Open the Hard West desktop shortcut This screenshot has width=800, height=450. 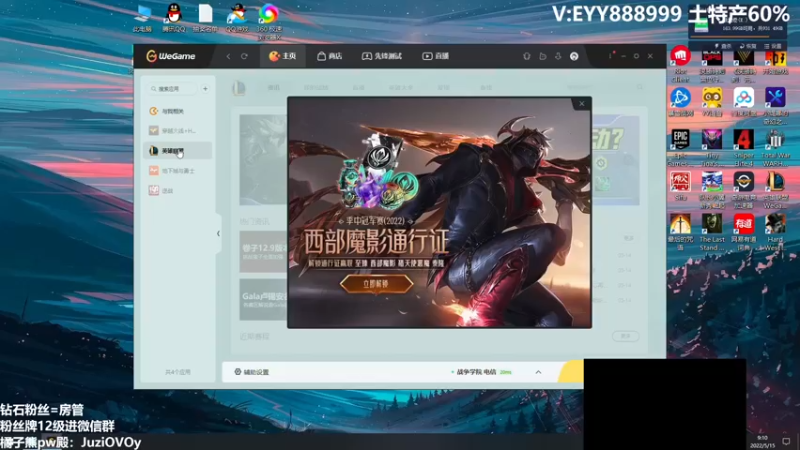[775, 232]
